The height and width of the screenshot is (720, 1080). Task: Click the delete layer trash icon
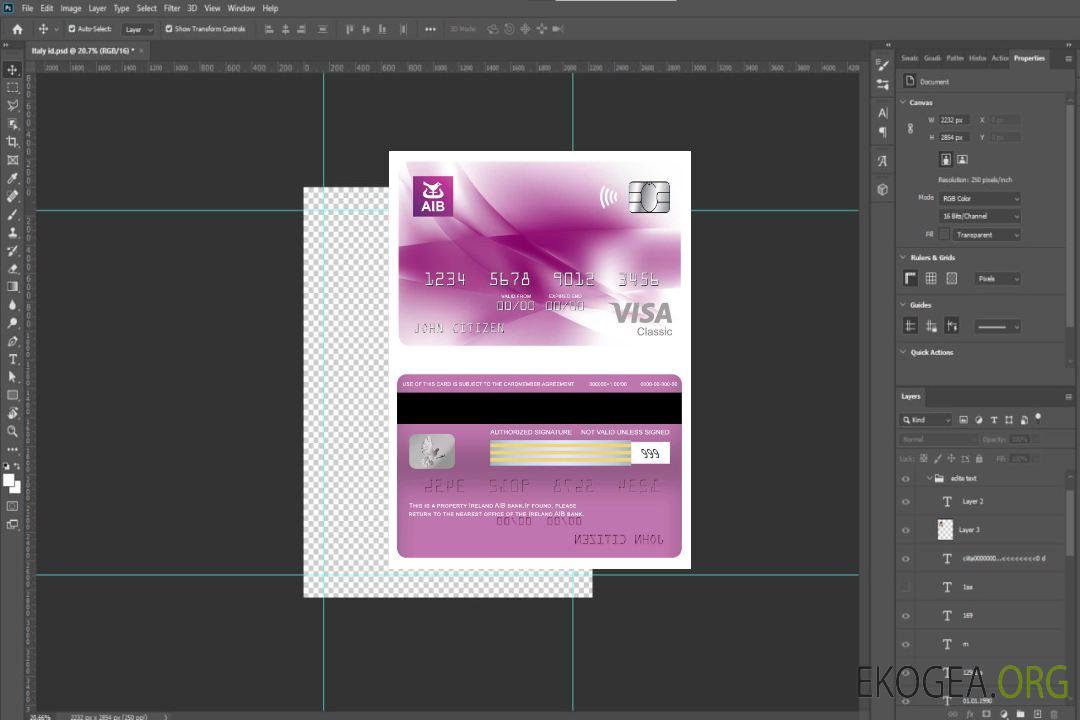(1054, 714)
